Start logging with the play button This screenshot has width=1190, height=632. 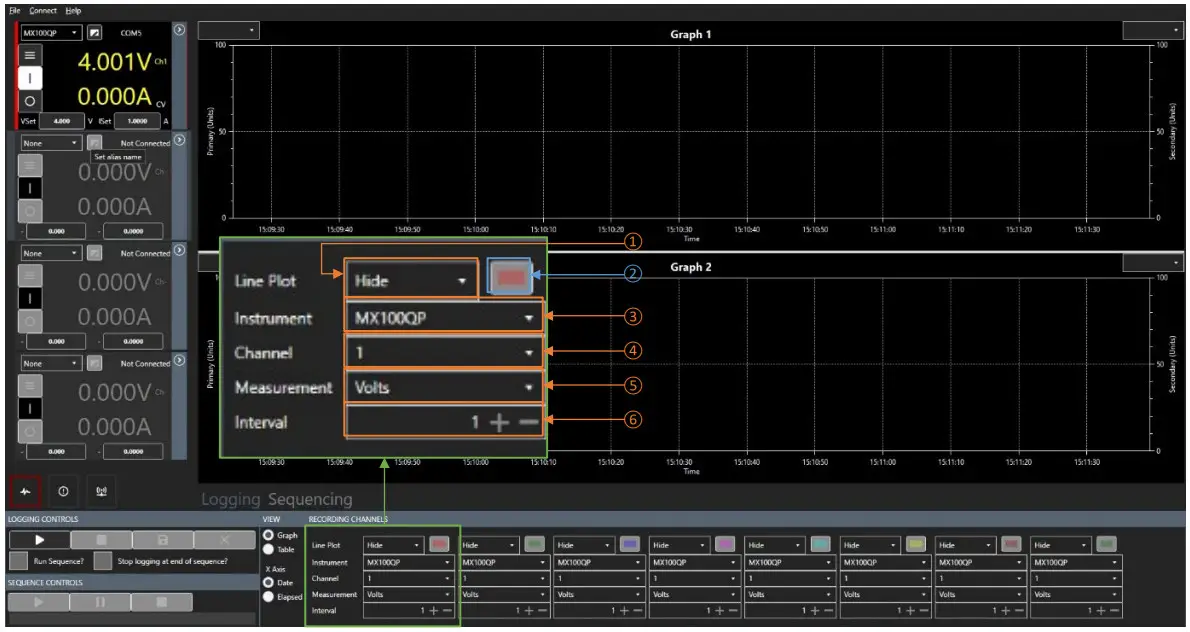point(40,540)
